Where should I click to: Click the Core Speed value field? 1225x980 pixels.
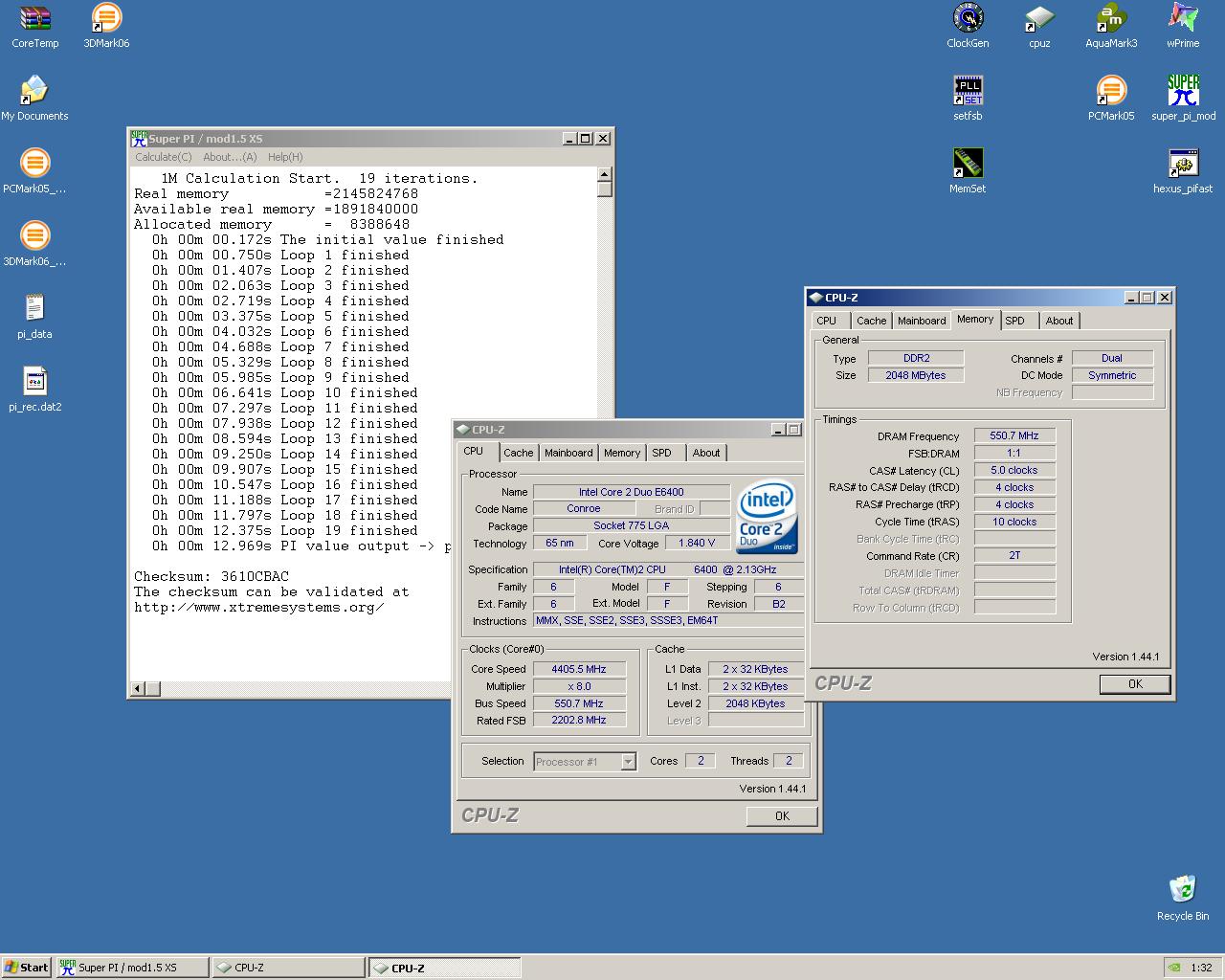tap(579, 669)
